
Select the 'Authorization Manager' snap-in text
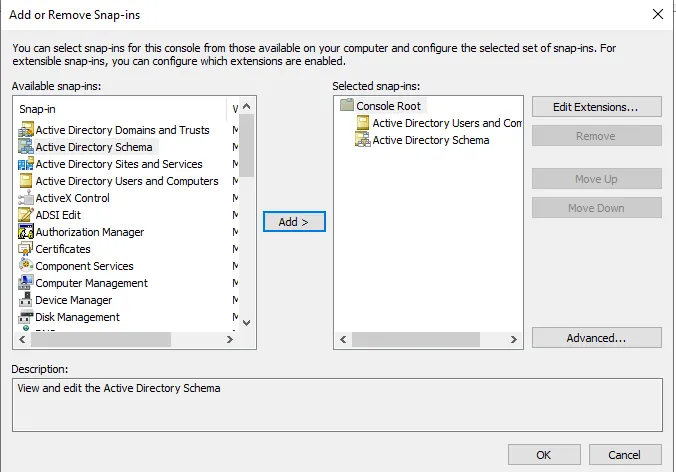(x=90, y=232)
